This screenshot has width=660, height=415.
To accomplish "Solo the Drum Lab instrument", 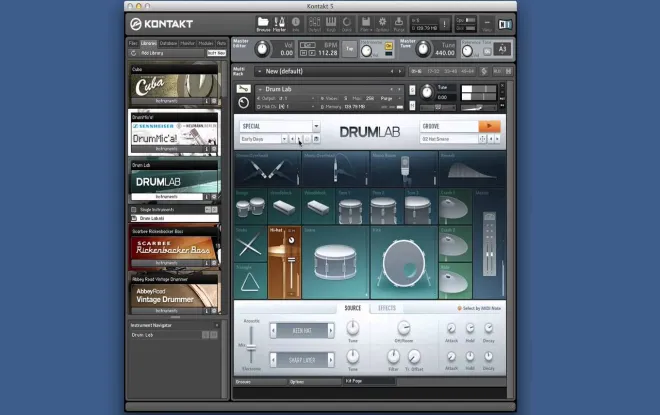I will tap(412, 90).
